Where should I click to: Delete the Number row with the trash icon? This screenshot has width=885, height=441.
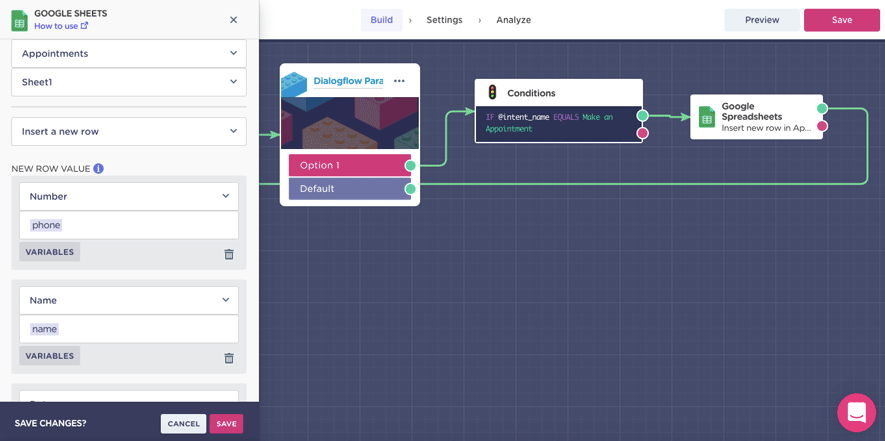click(229, 254)
